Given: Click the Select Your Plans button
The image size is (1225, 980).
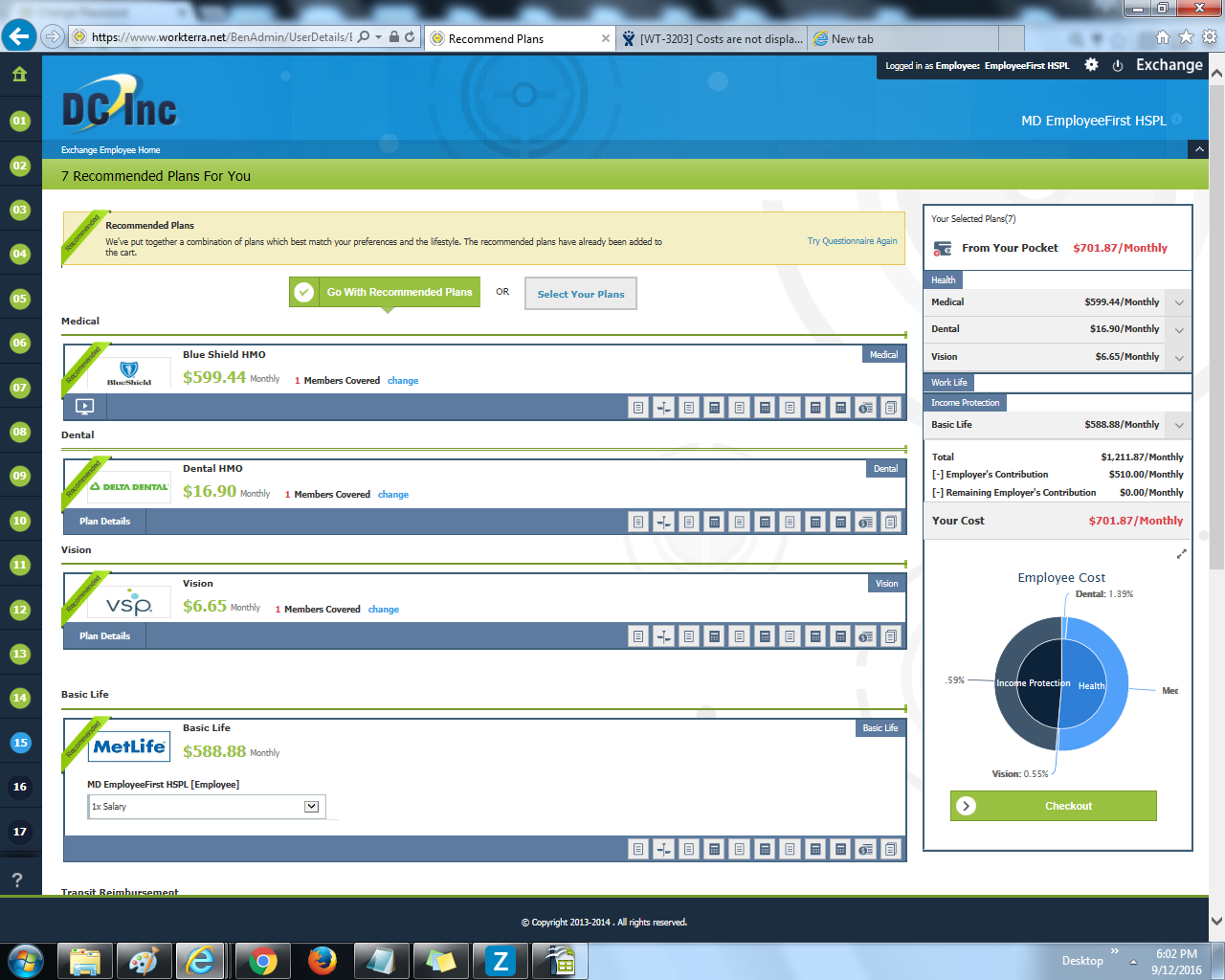Looking at the screenshot, I should [x=580, y=294].
